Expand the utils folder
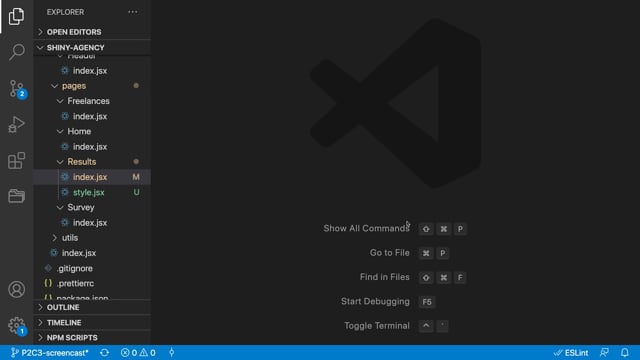The width and height of the screenshot is (640, 360). [92, 238]
